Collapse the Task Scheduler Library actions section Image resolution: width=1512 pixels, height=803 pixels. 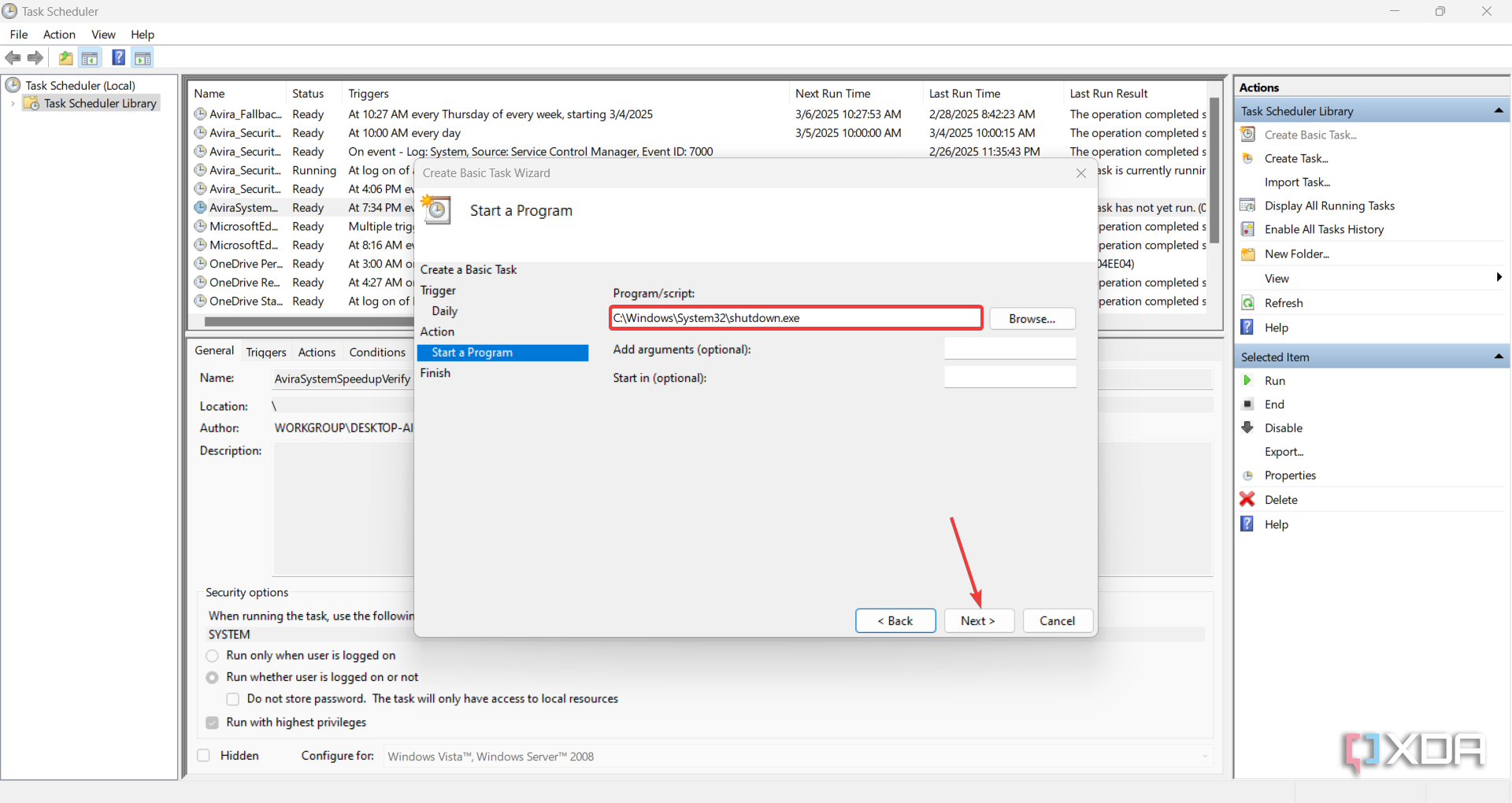coord(1499,111)
